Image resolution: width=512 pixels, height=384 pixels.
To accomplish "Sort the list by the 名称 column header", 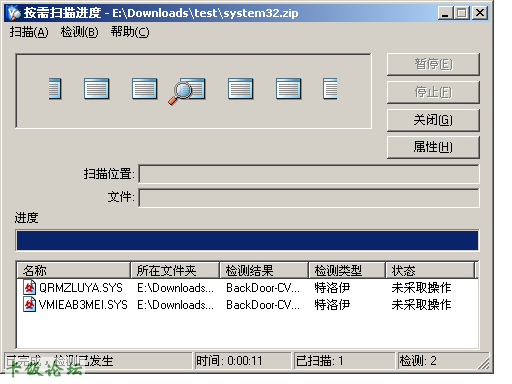I will pyautogui.click(x=73, y=270).
